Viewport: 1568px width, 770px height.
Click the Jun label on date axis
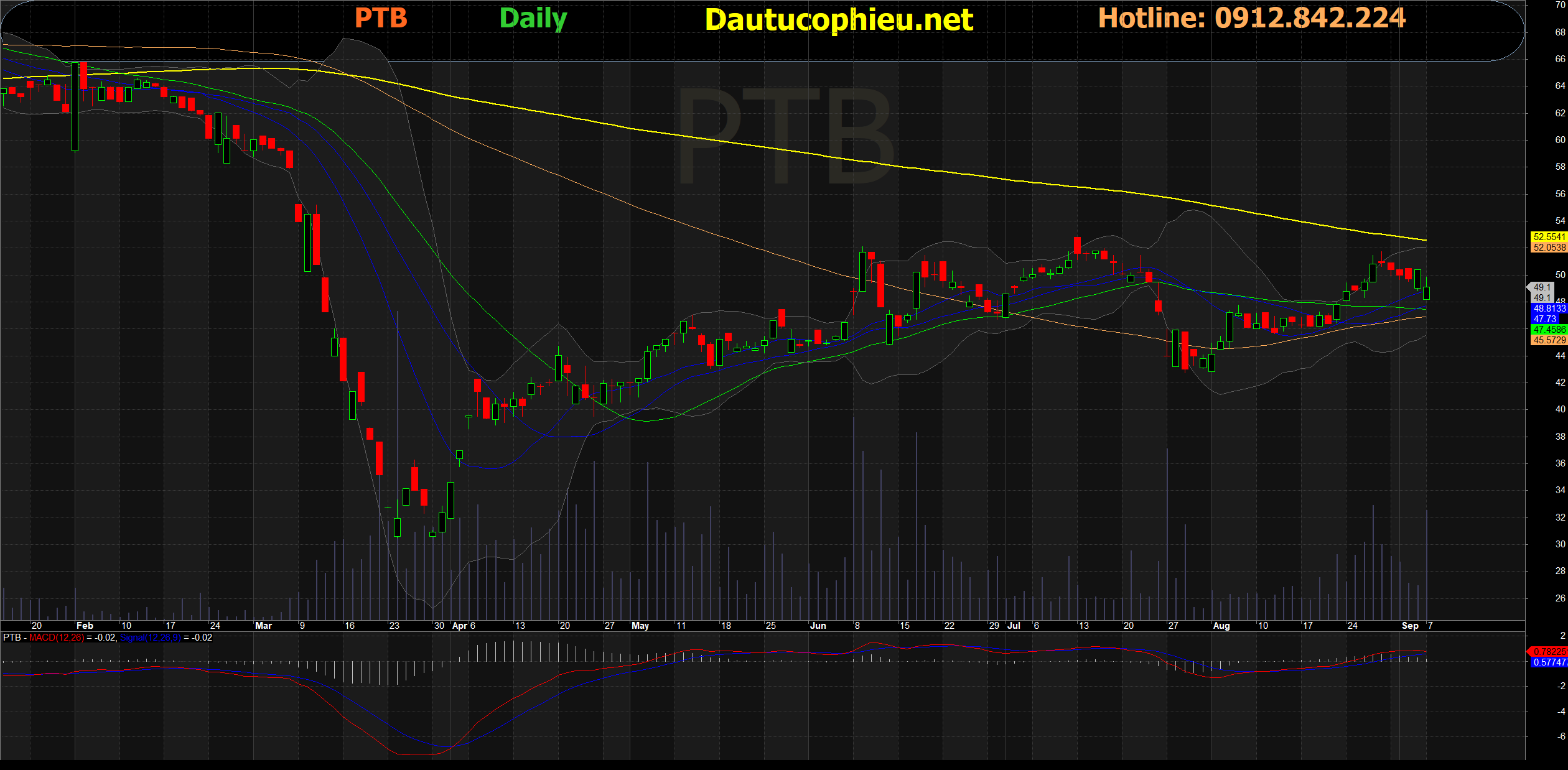pos(818,626)
